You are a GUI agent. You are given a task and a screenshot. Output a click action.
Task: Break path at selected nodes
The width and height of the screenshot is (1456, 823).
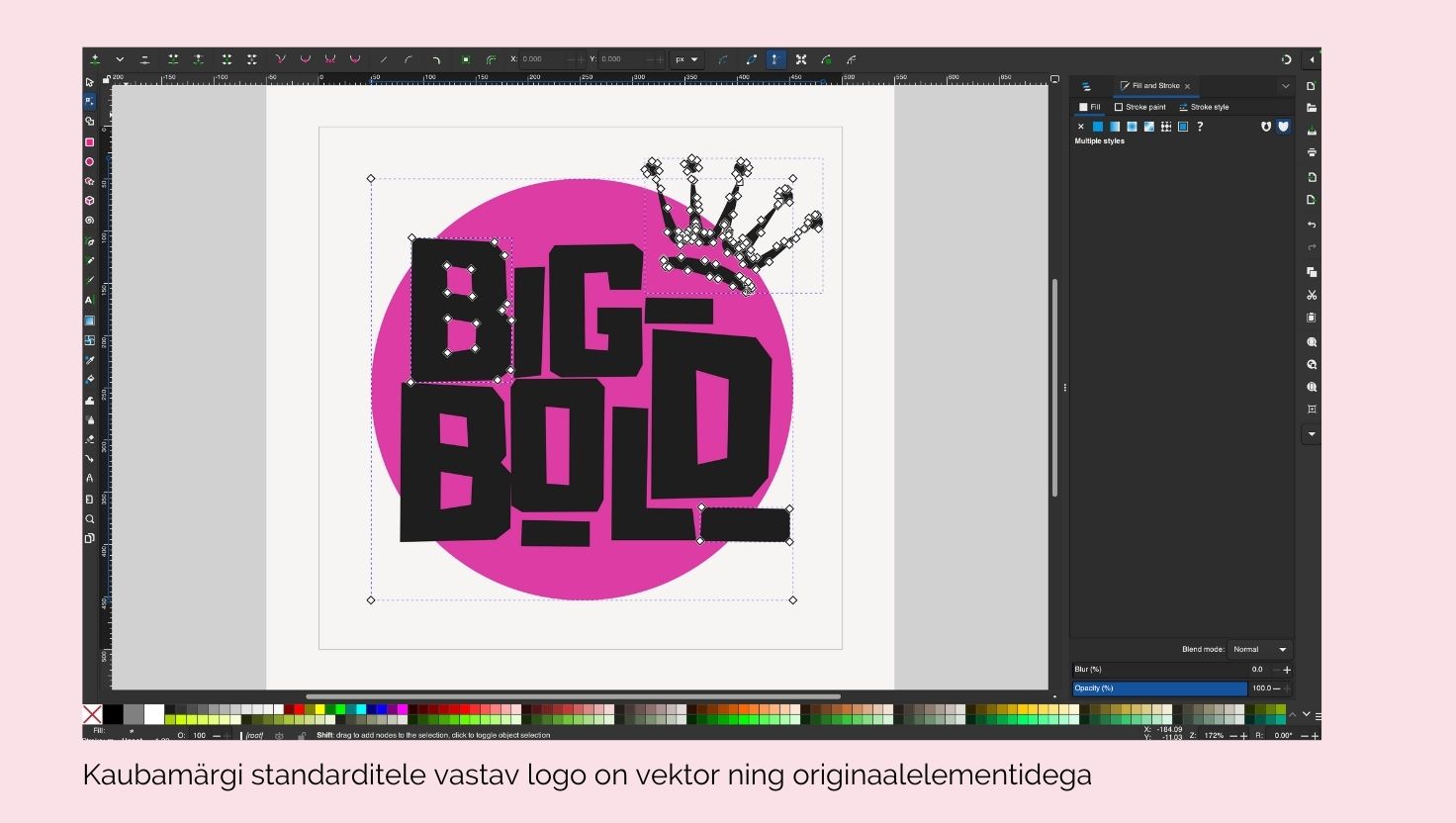point(199,59)
